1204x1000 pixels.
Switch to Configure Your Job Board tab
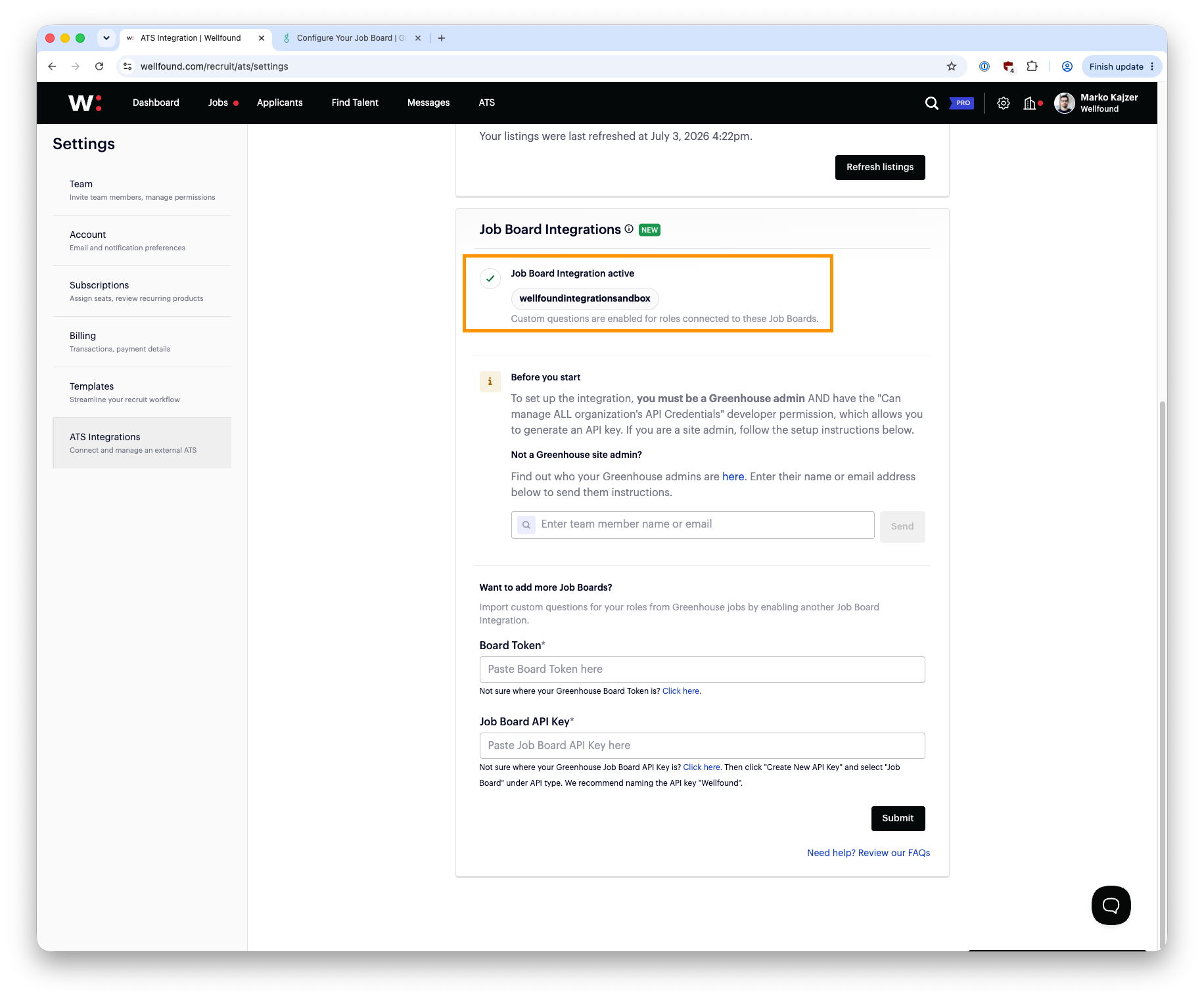coord(350,38)
